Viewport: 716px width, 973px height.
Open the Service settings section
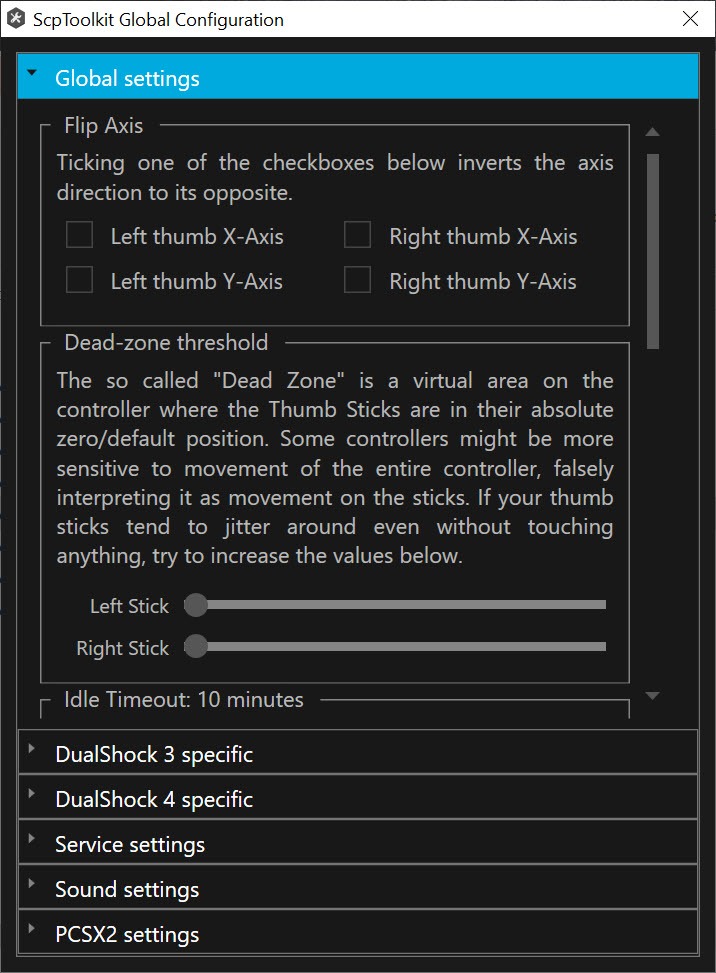pos(358,843)
